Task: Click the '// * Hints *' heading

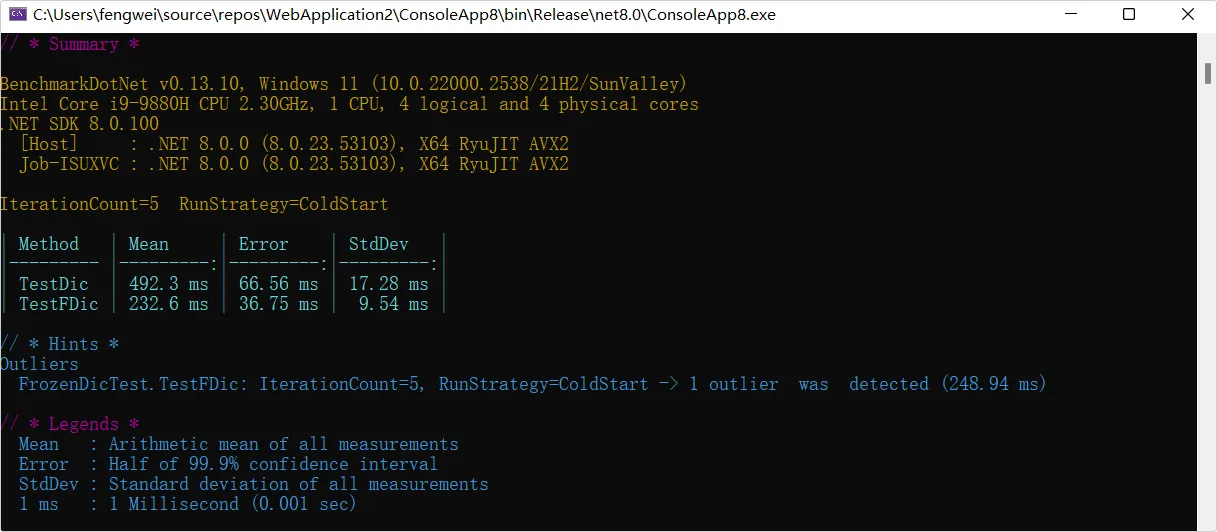Action: click(x=60, y=344)
